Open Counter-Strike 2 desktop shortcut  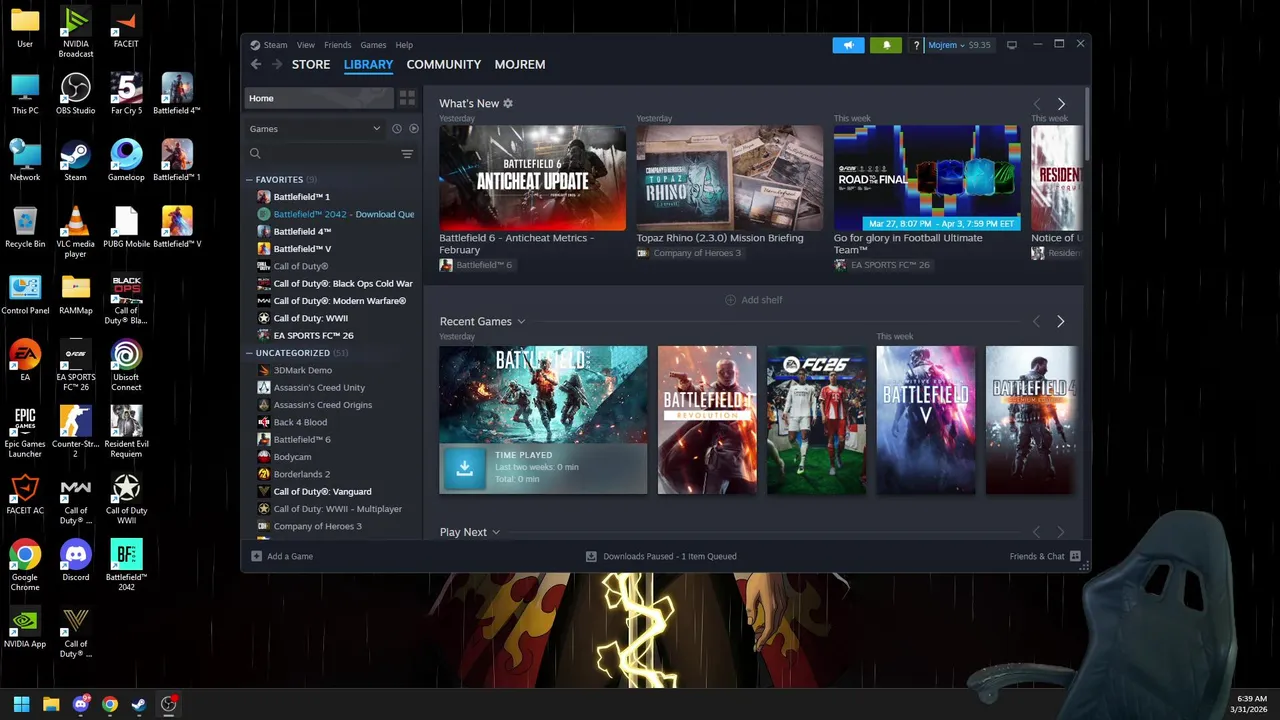[x=76, y=432]
